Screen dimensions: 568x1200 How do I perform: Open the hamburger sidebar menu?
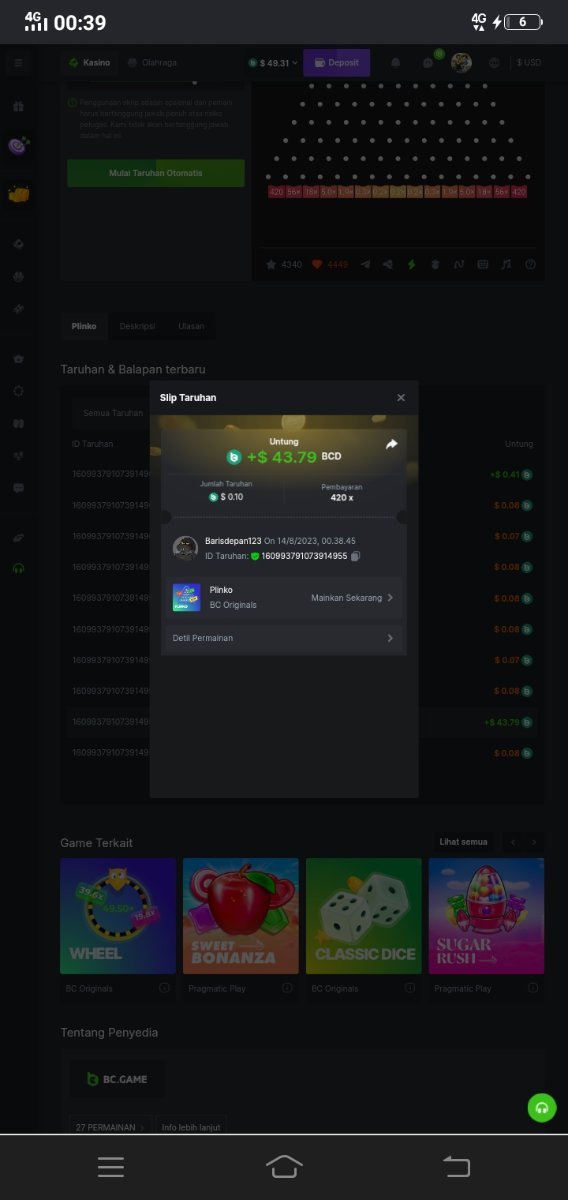click(x=18, y=63)
